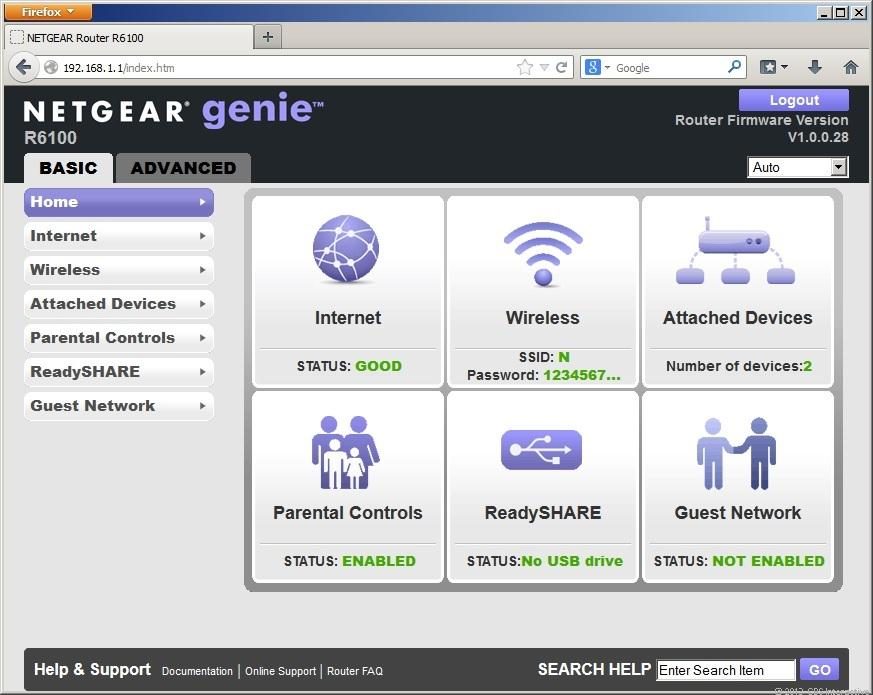The width and height of the screenshot is (873, 695).
Task: Open the Internet globe tile icon
Action: pos(346,249)
